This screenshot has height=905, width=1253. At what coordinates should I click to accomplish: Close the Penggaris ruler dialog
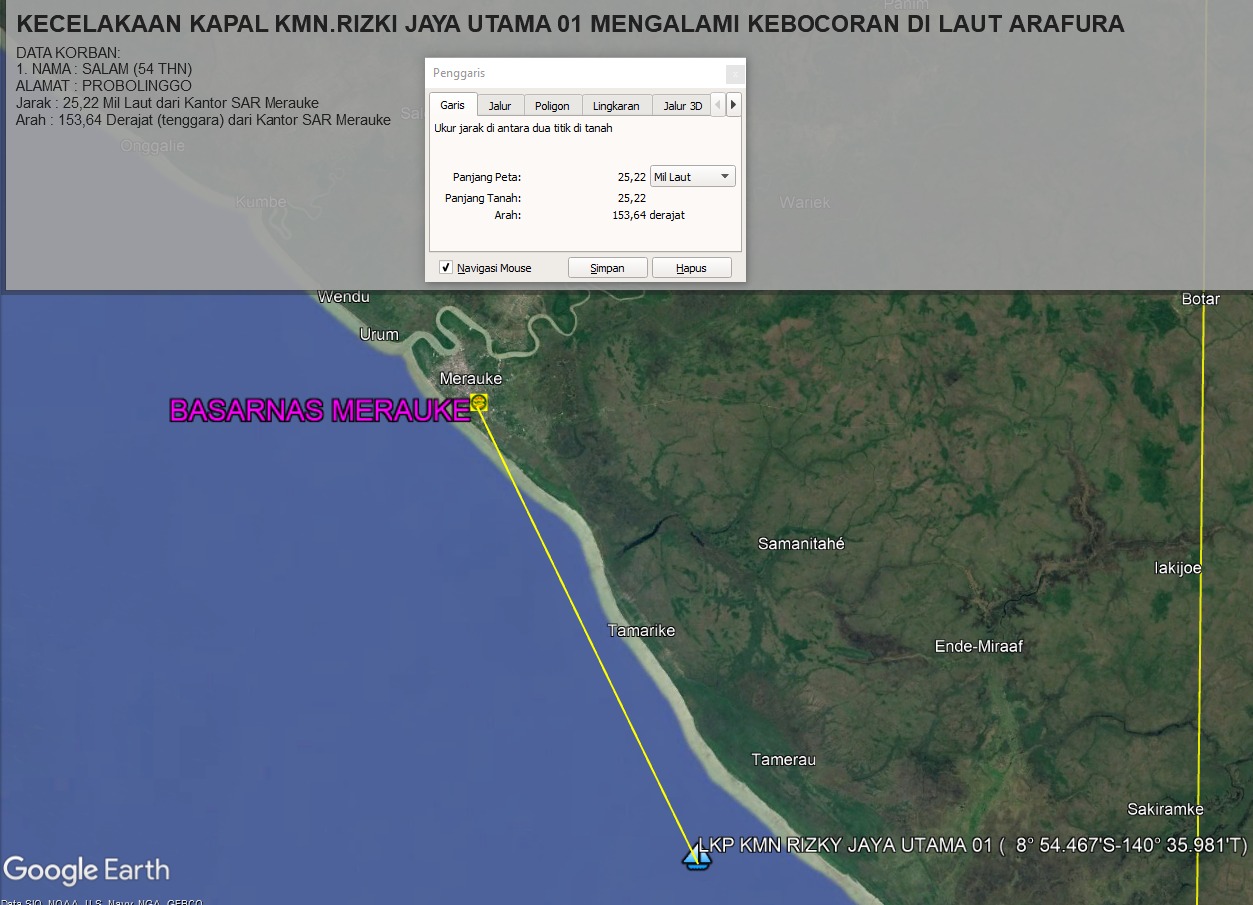(x=735, y=74)
